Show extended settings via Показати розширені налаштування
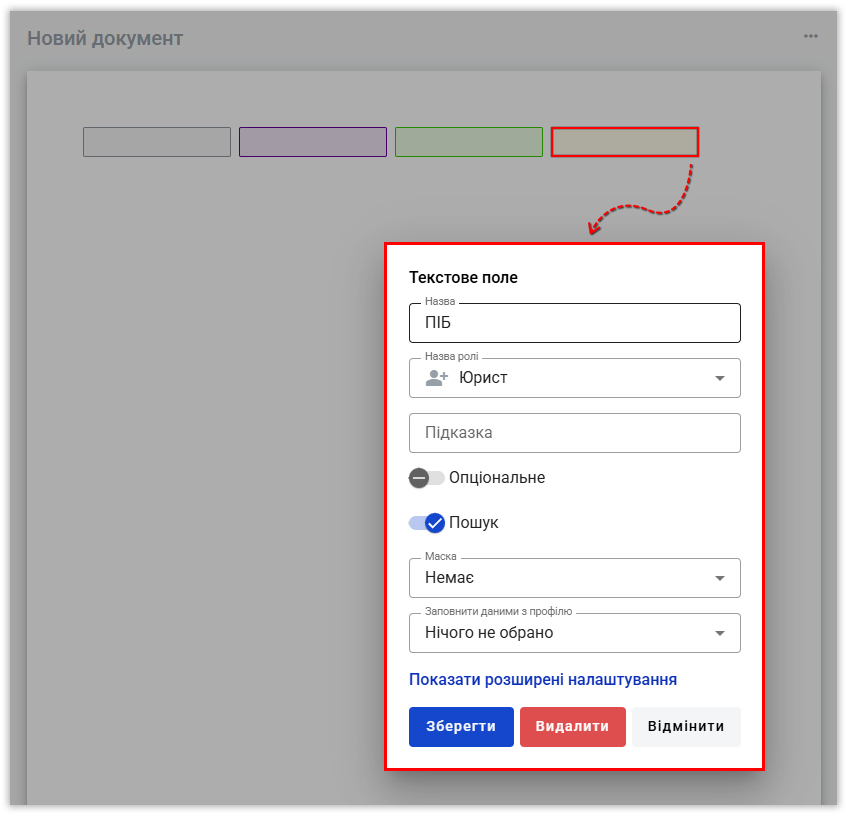The height and width of the screenshot is (816, 847). (x=543, y=680)
